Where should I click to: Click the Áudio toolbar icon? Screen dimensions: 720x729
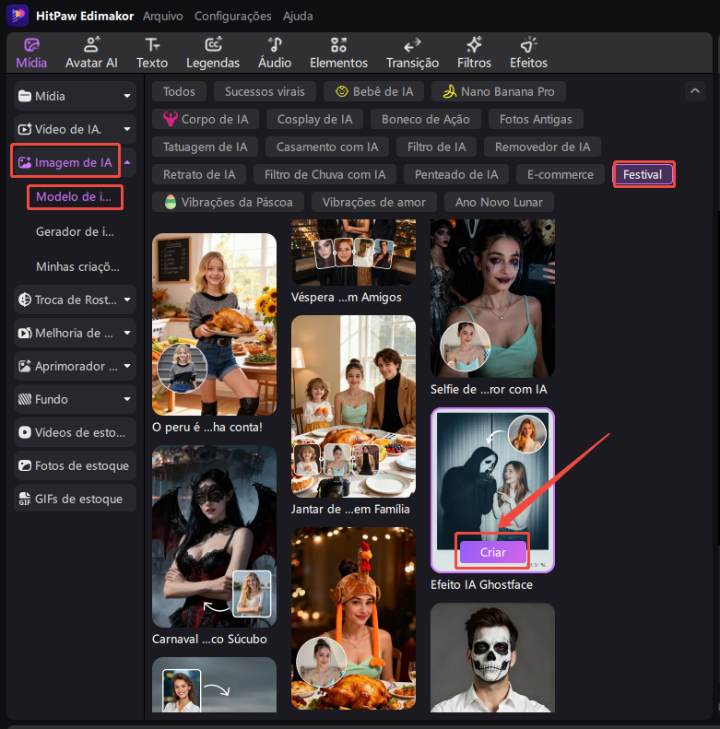(x=275, y=45)
